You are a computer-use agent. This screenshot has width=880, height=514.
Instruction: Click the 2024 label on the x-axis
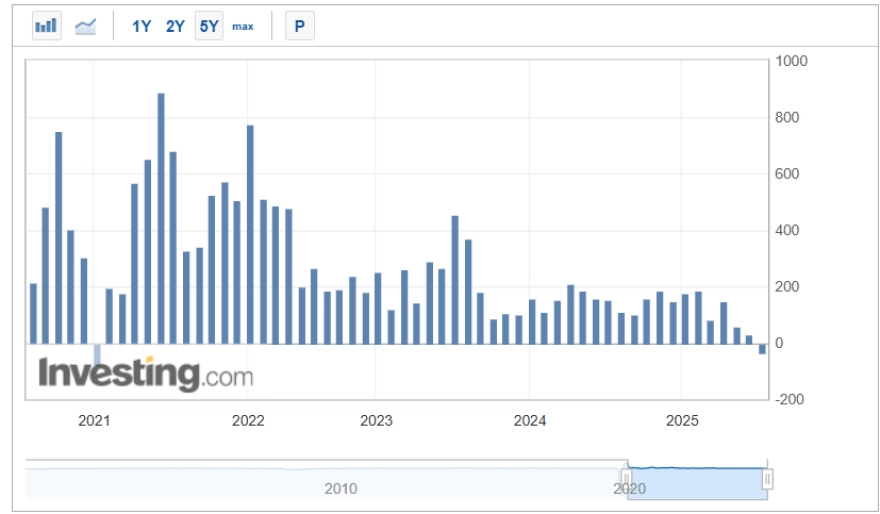530,419
